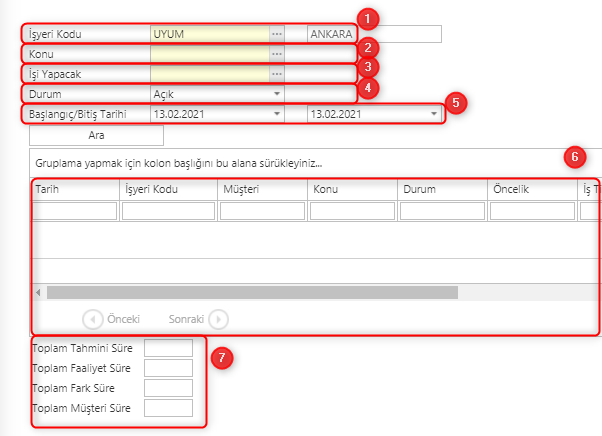The image size is (602, 436).
Task: Go to previous page with Önceki arrow
Action: click(x=92, y=319)
